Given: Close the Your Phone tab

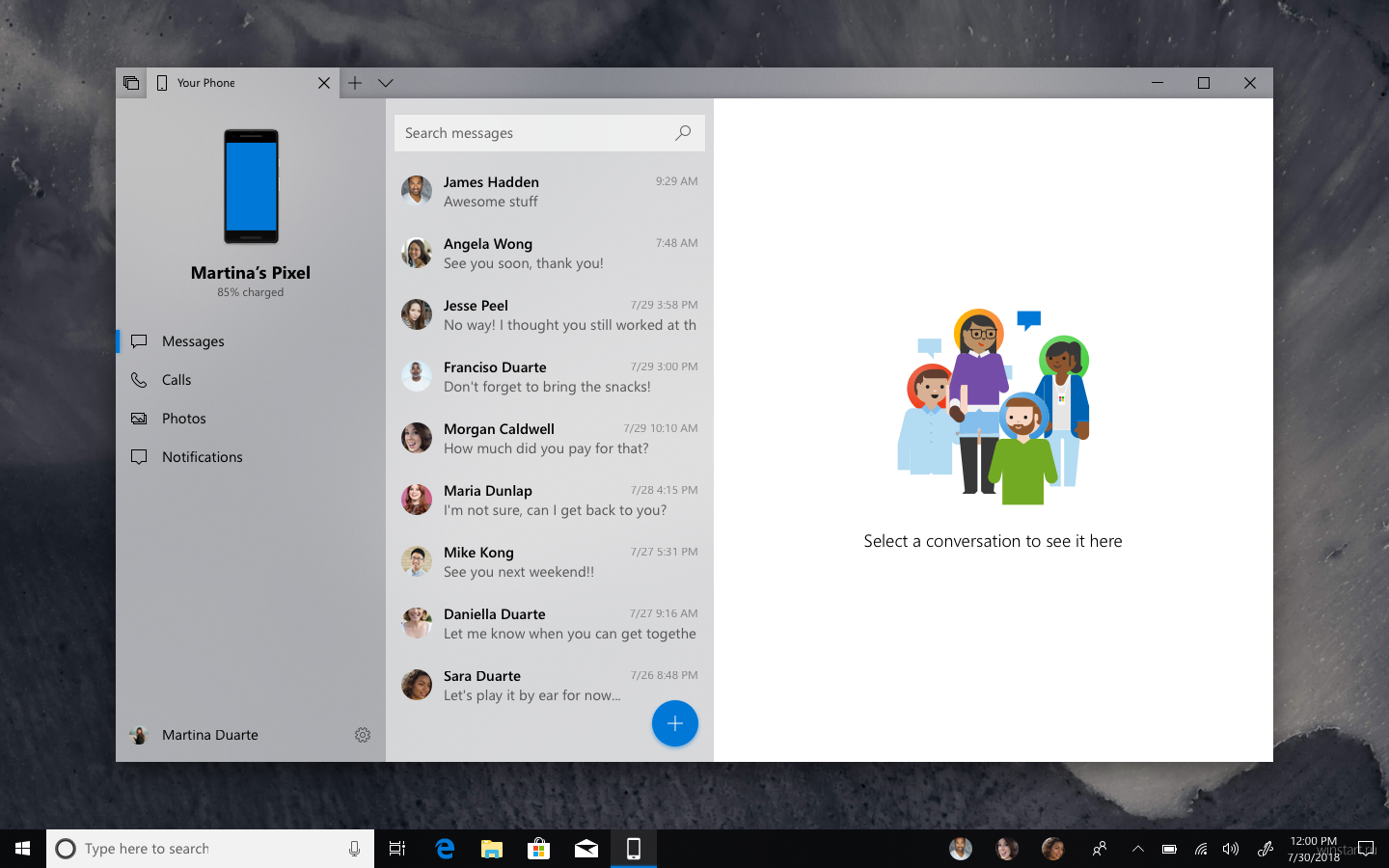Looking at the screenshot, I should (x=324, y=83).
